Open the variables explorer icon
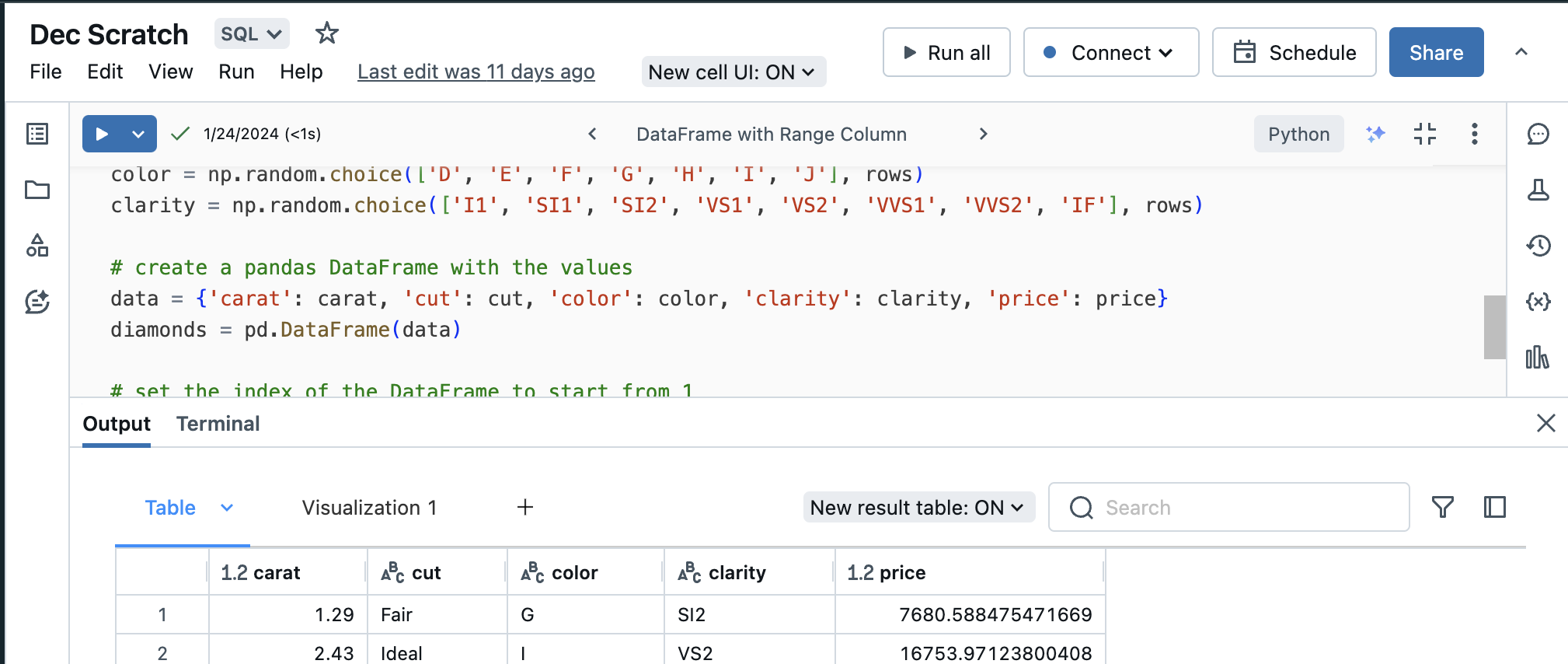1568x664 pixels. (1538, 301)
